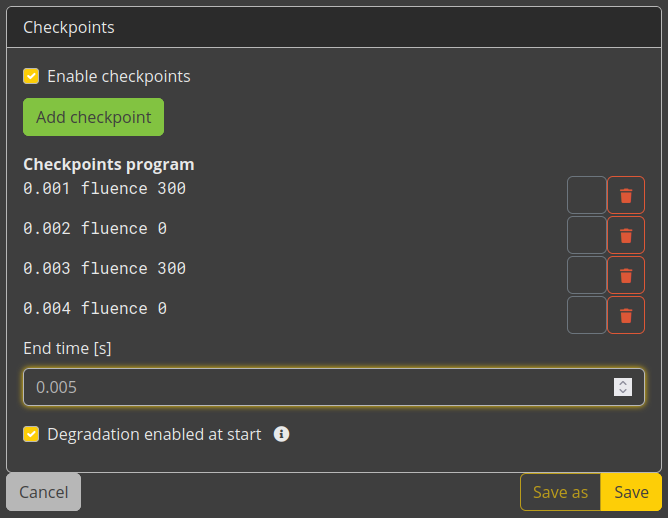Image resolution: width=668 pixels, height=518 pixels.
Task: Click blank button beside 0.004 checkpoint trash
Action: pos(587,315)
